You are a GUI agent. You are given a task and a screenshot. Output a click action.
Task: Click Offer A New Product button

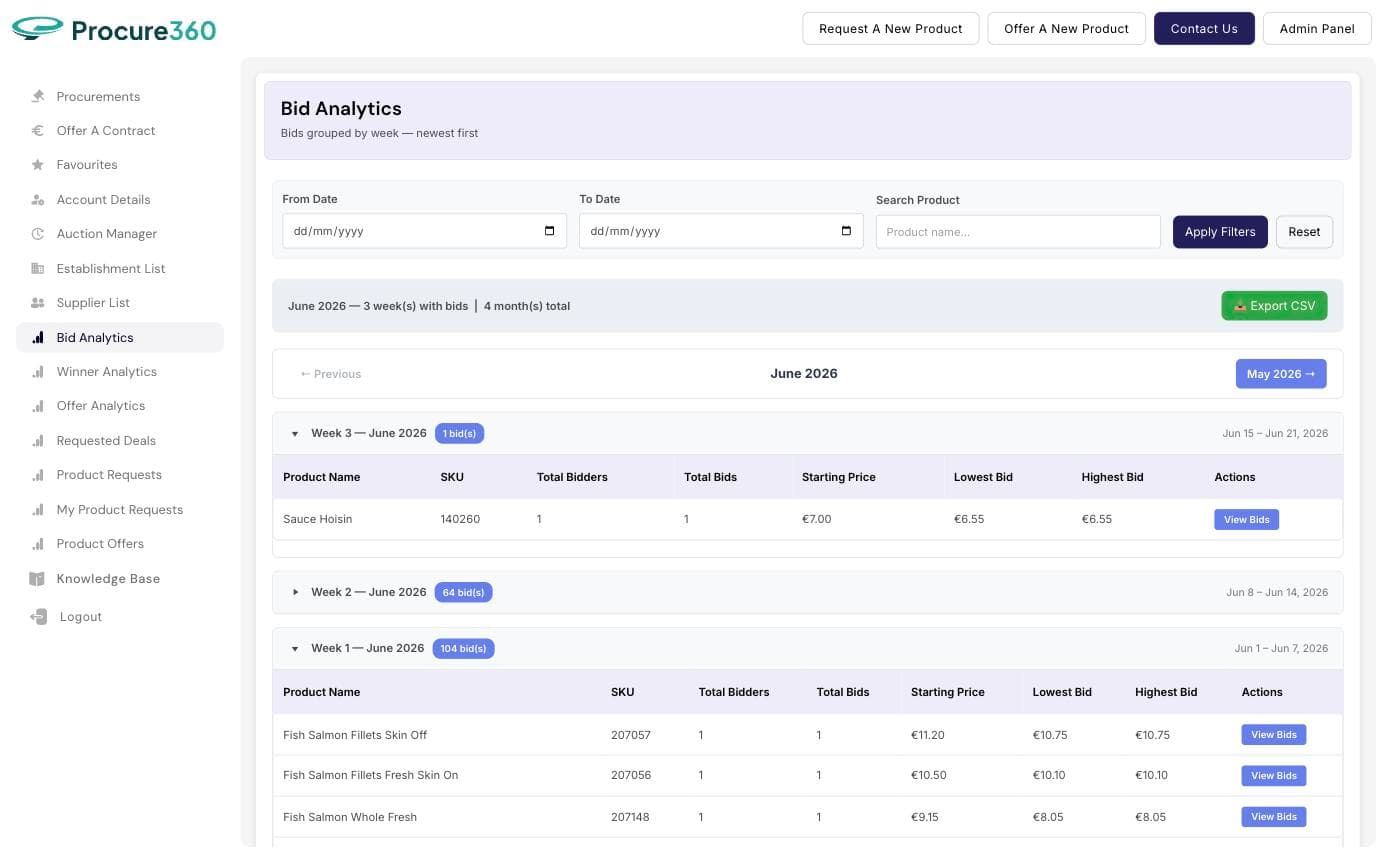tap(1067, 29)
